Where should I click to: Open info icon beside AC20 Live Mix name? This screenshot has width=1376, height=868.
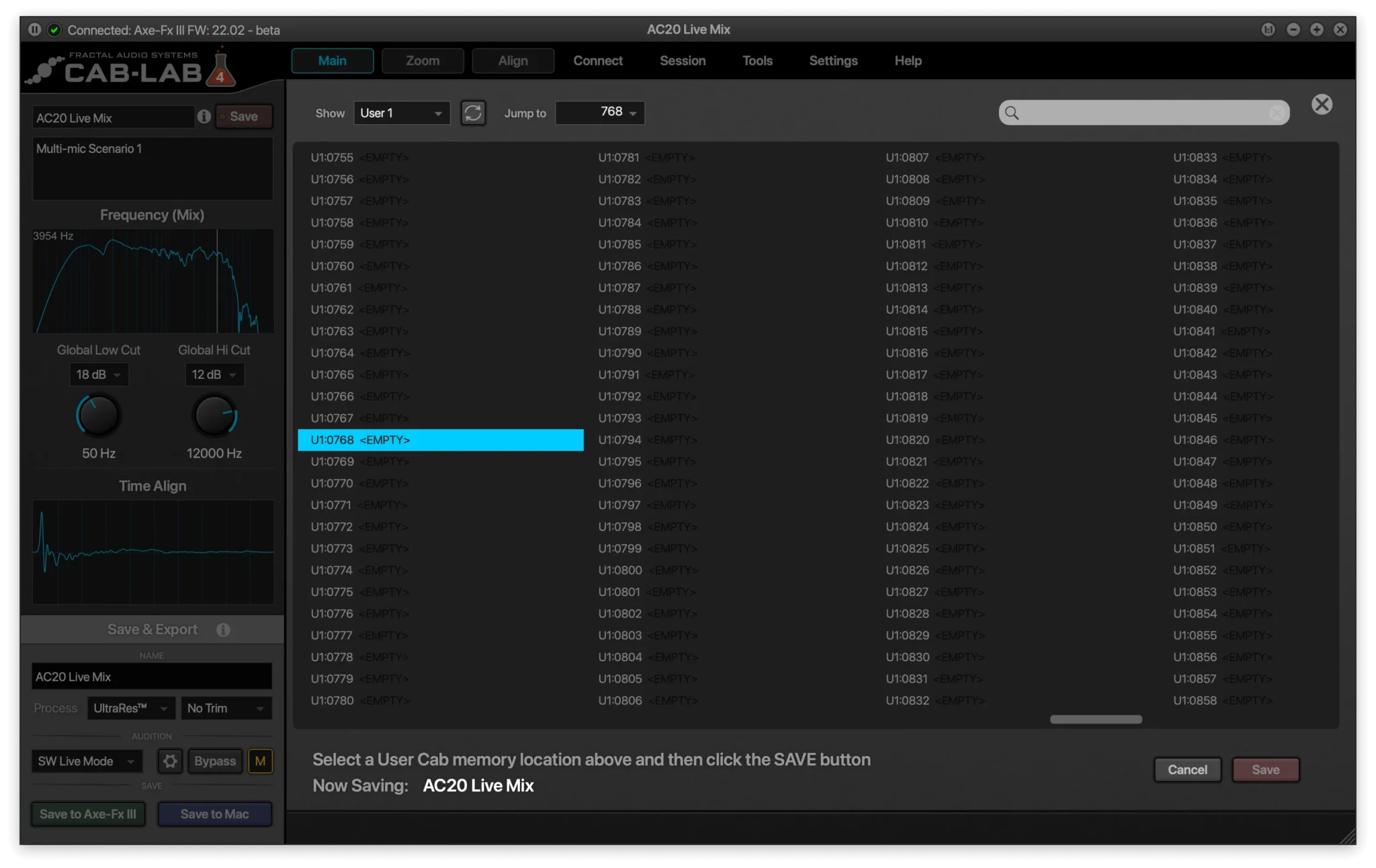204,117
